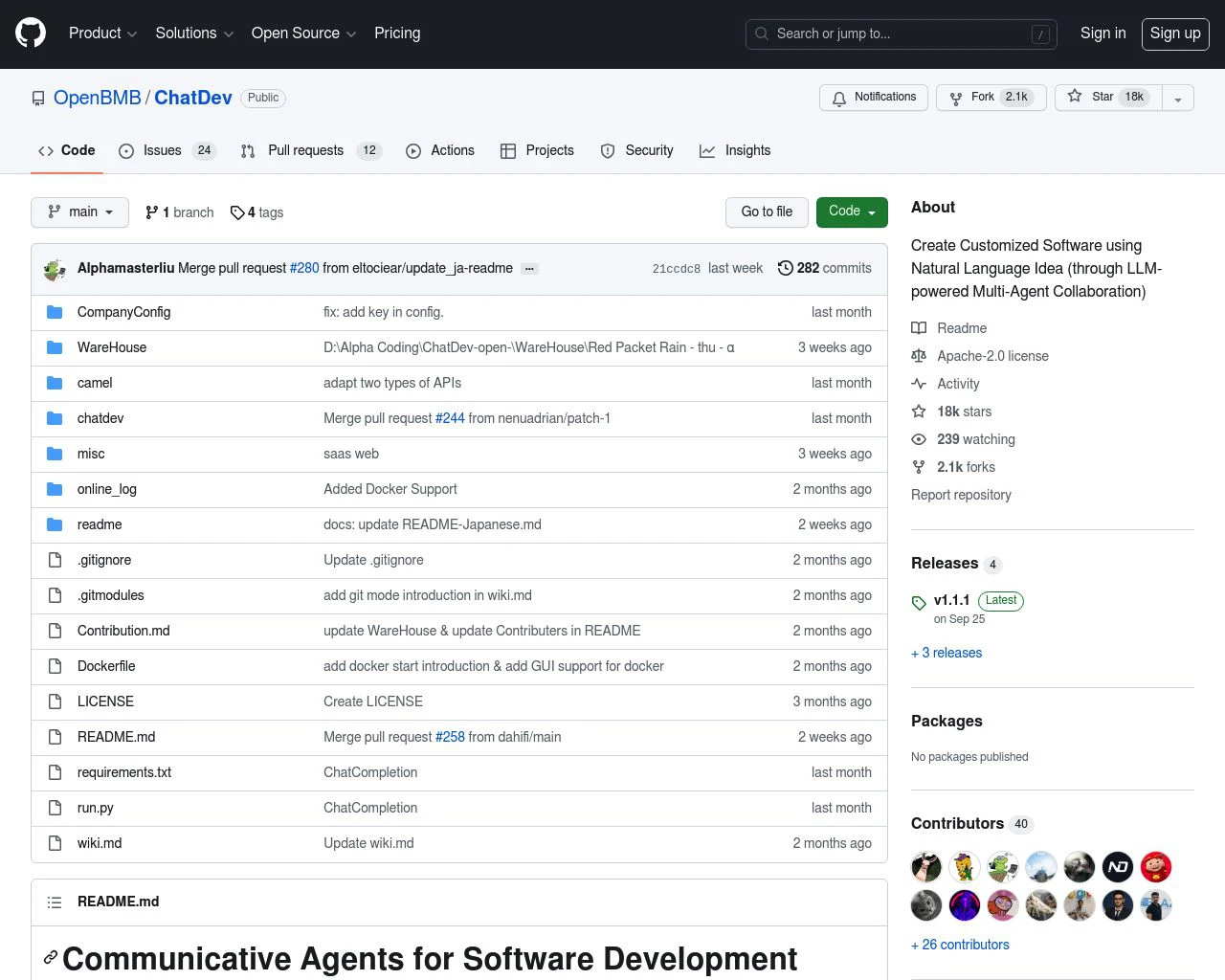Switch to the Code tab
The width and height of the screenshot is (1225, 980).
pos(67,150)
